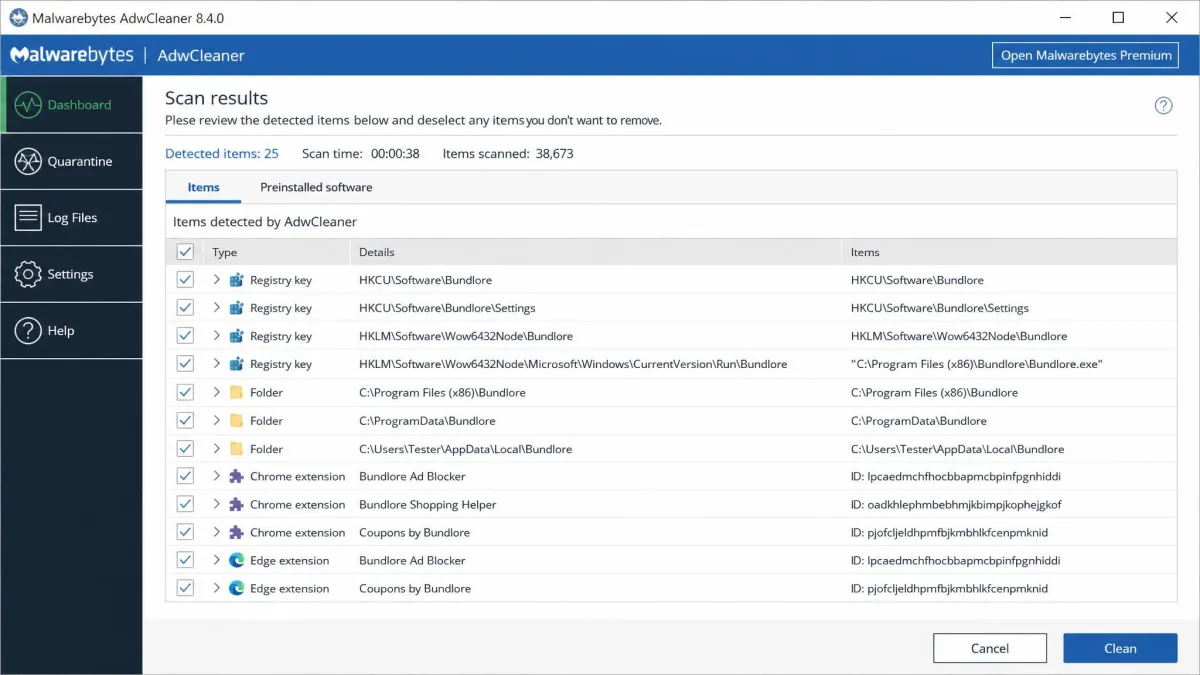1200x675 pixels.
Task: Click registry icon for CurrentVersion\Run\Bundlore row
Action: tap(237, 364)
